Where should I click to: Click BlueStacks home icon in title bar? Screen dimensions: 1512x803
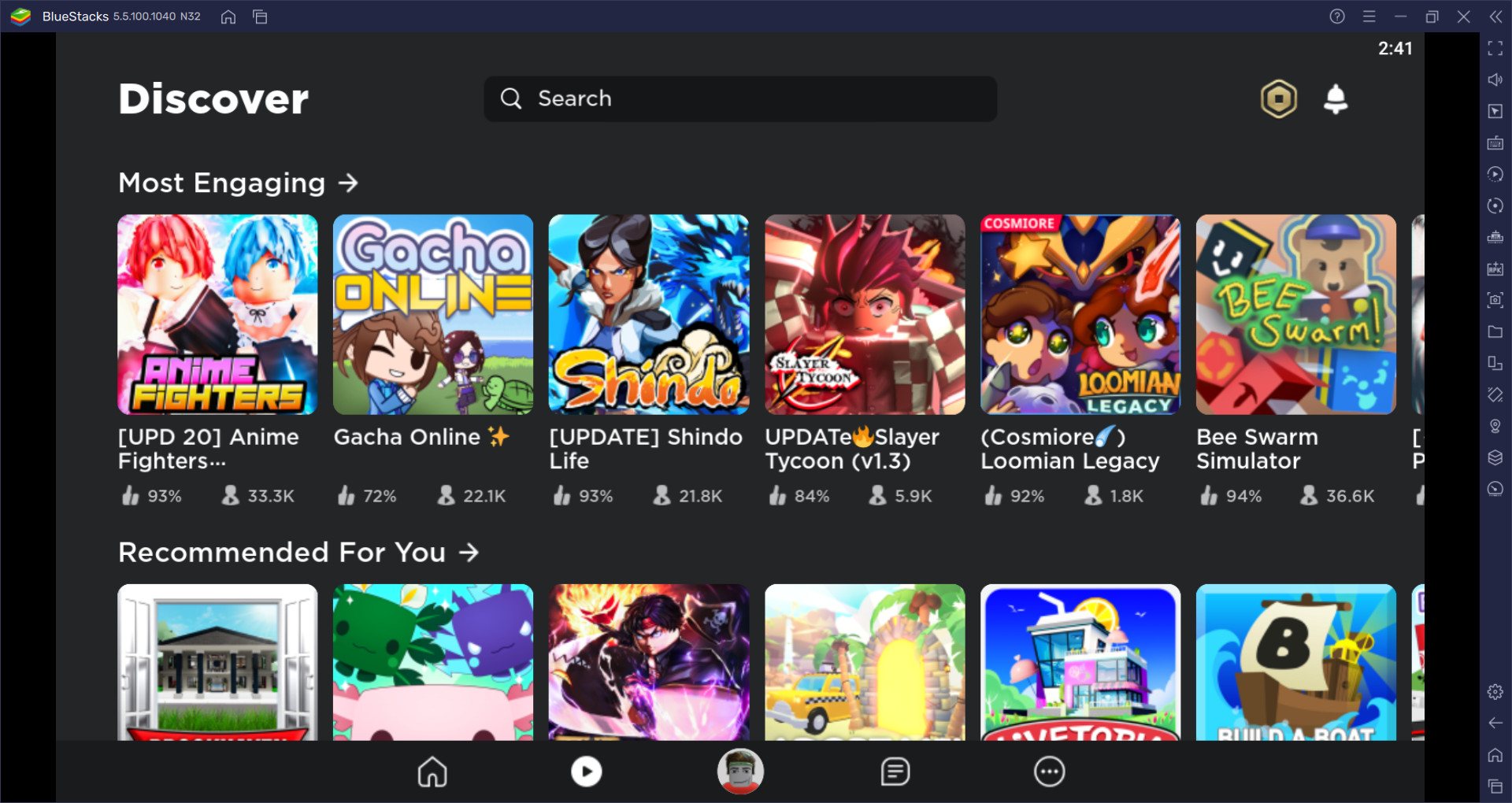[228, 17]
